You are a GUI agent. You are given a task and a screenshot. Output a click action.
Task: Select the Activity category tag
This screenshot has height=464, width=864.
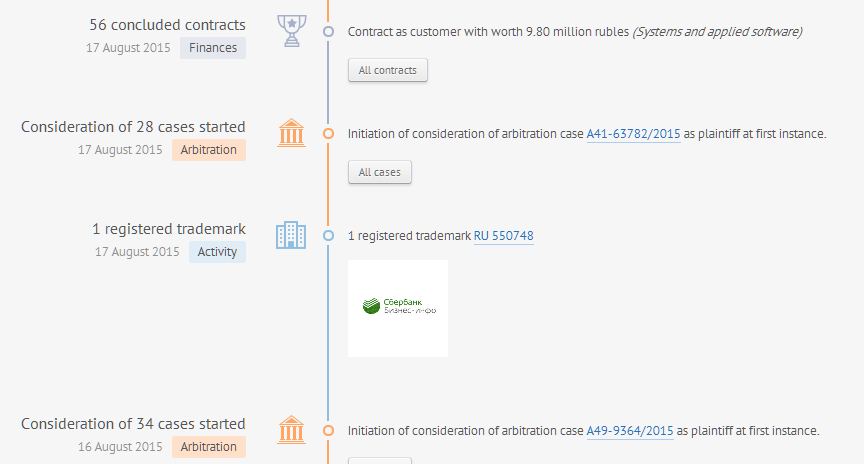[217, 252]
